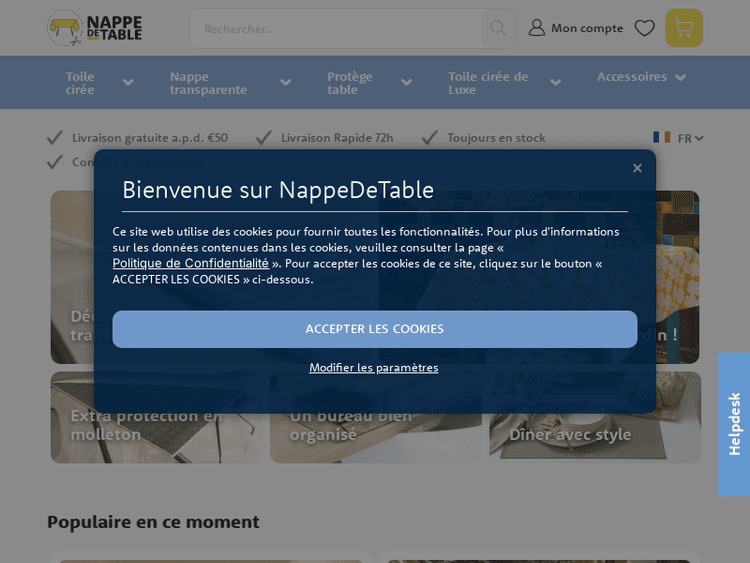Open the Toile cirée de Luxe menu
This screenshot has width=750, height=563.
[x=488, y=83]
